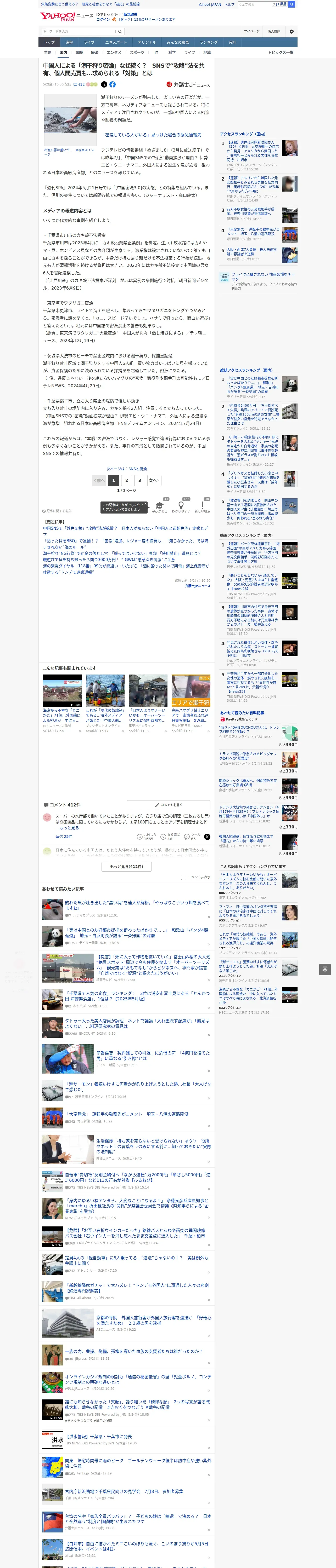The height and width of the screenshot is (1568, 336).
Task: Open the エリアで潮干狩り recommended article thumbnail
Action: [190, 690]
